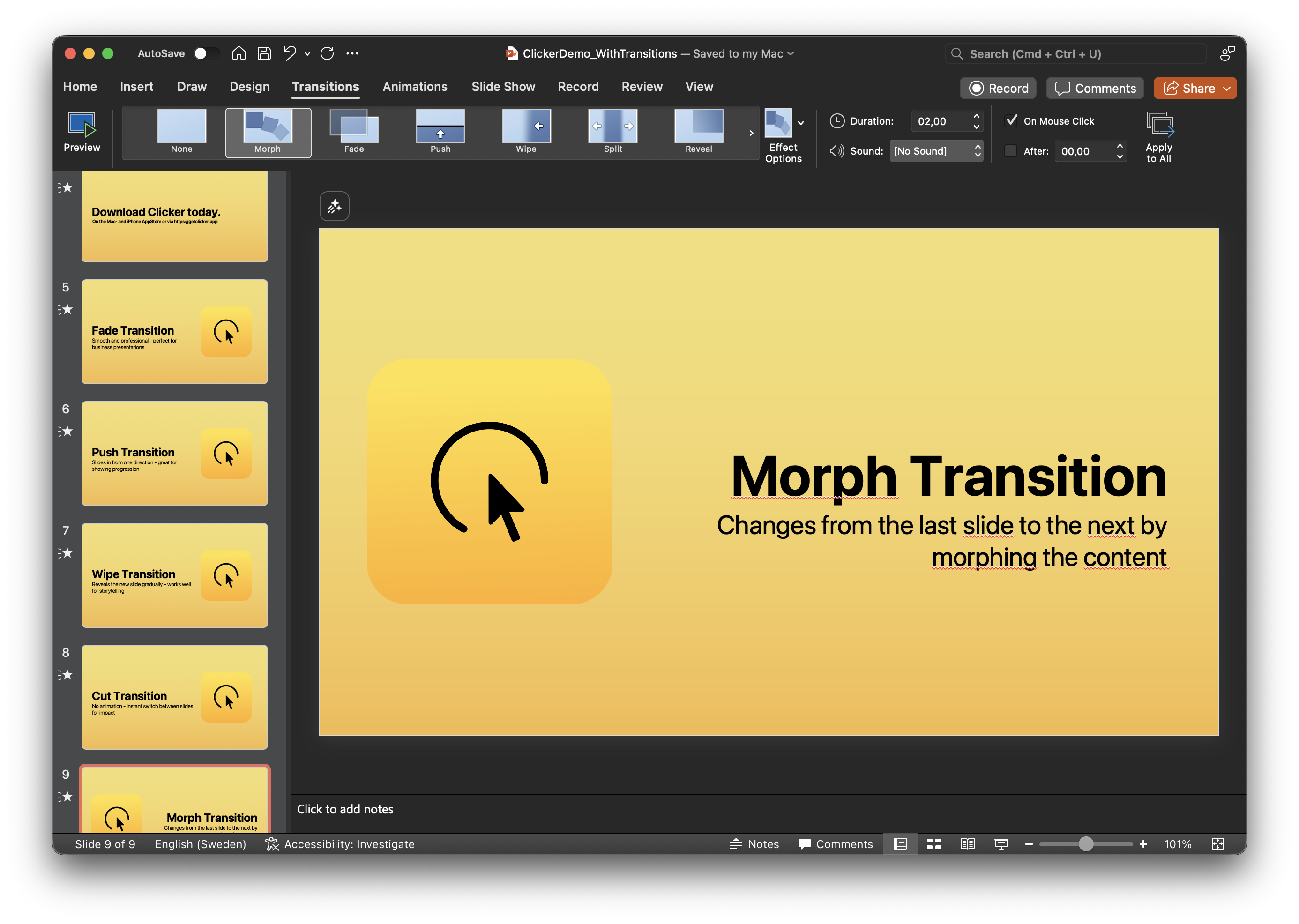Open the Designer sparkle icon on the slide

334,206
